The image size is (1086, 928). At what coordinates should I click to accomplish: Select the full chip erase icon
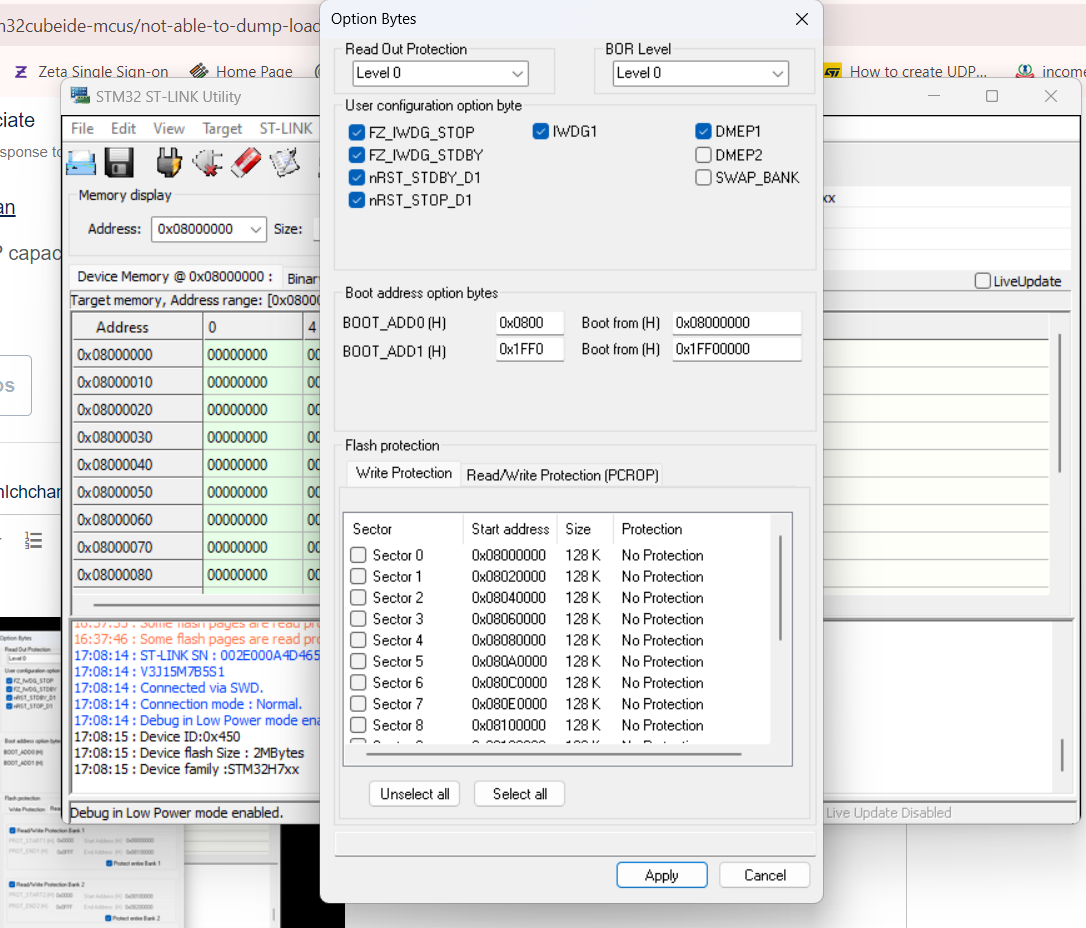coord(245,162)
